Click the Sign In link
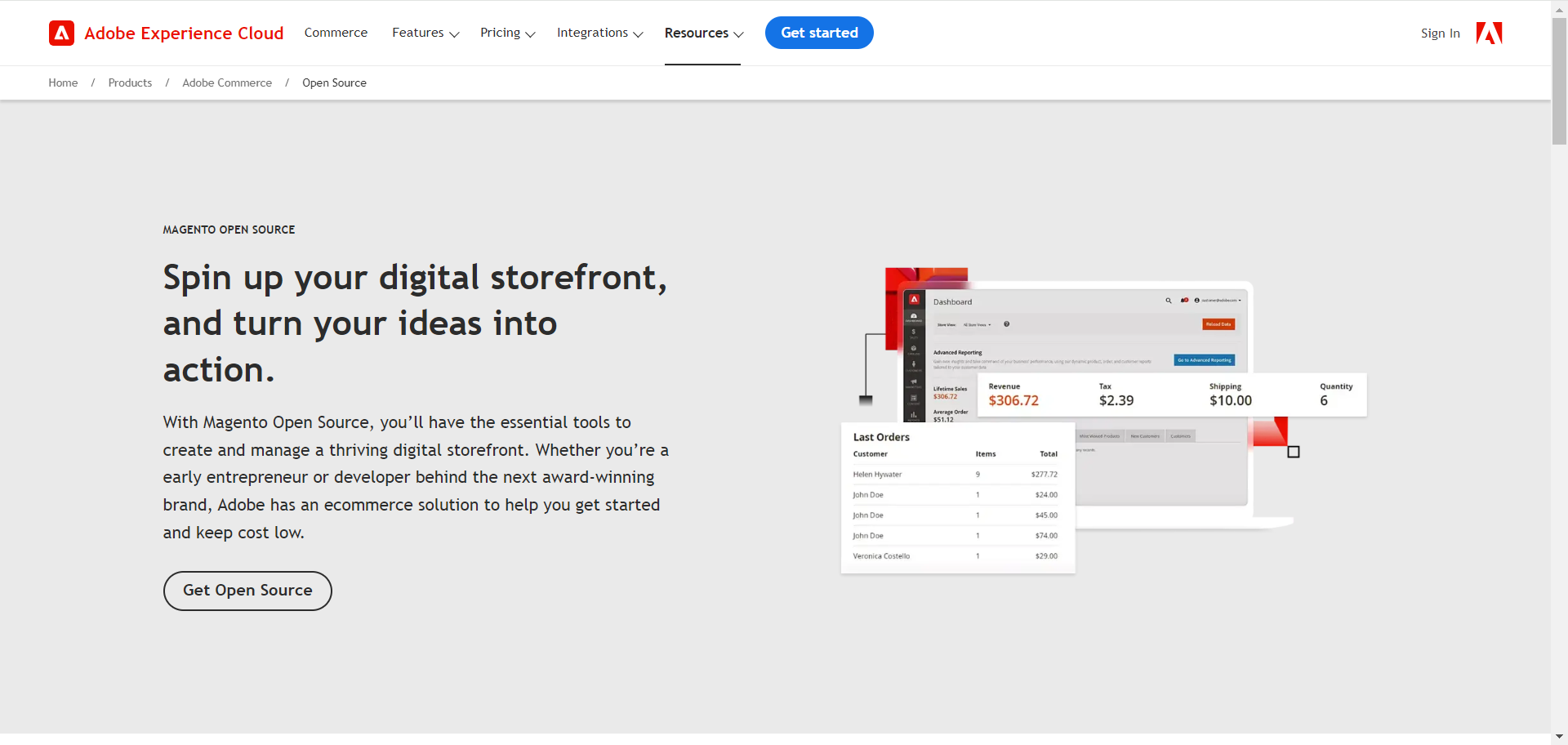The width and height of the screenshot is (1568, 745). [x=1440, y=33]
